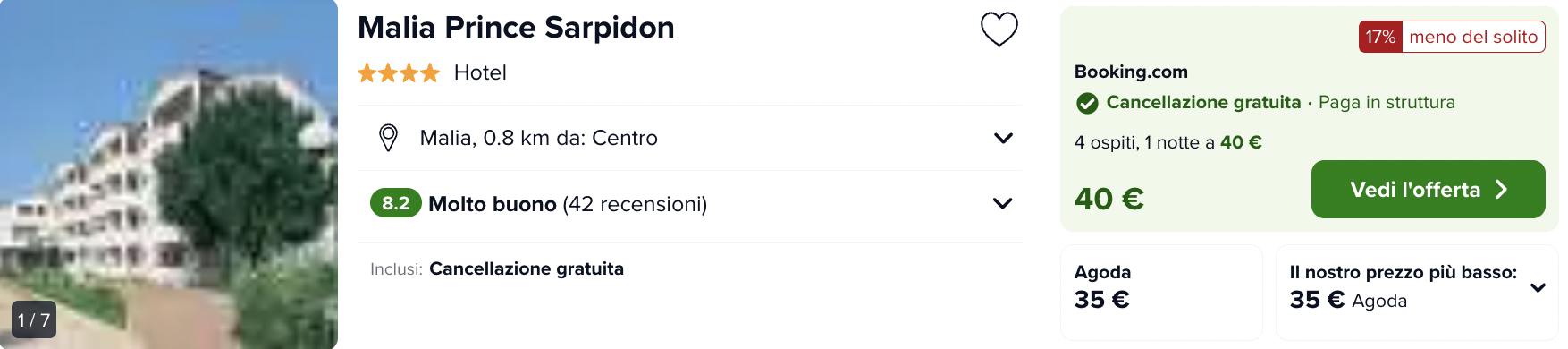This screenshot has width=1568, height=349.
Task: Click the 1 / 7 photo counter
Action: click(x=34, y=319)
